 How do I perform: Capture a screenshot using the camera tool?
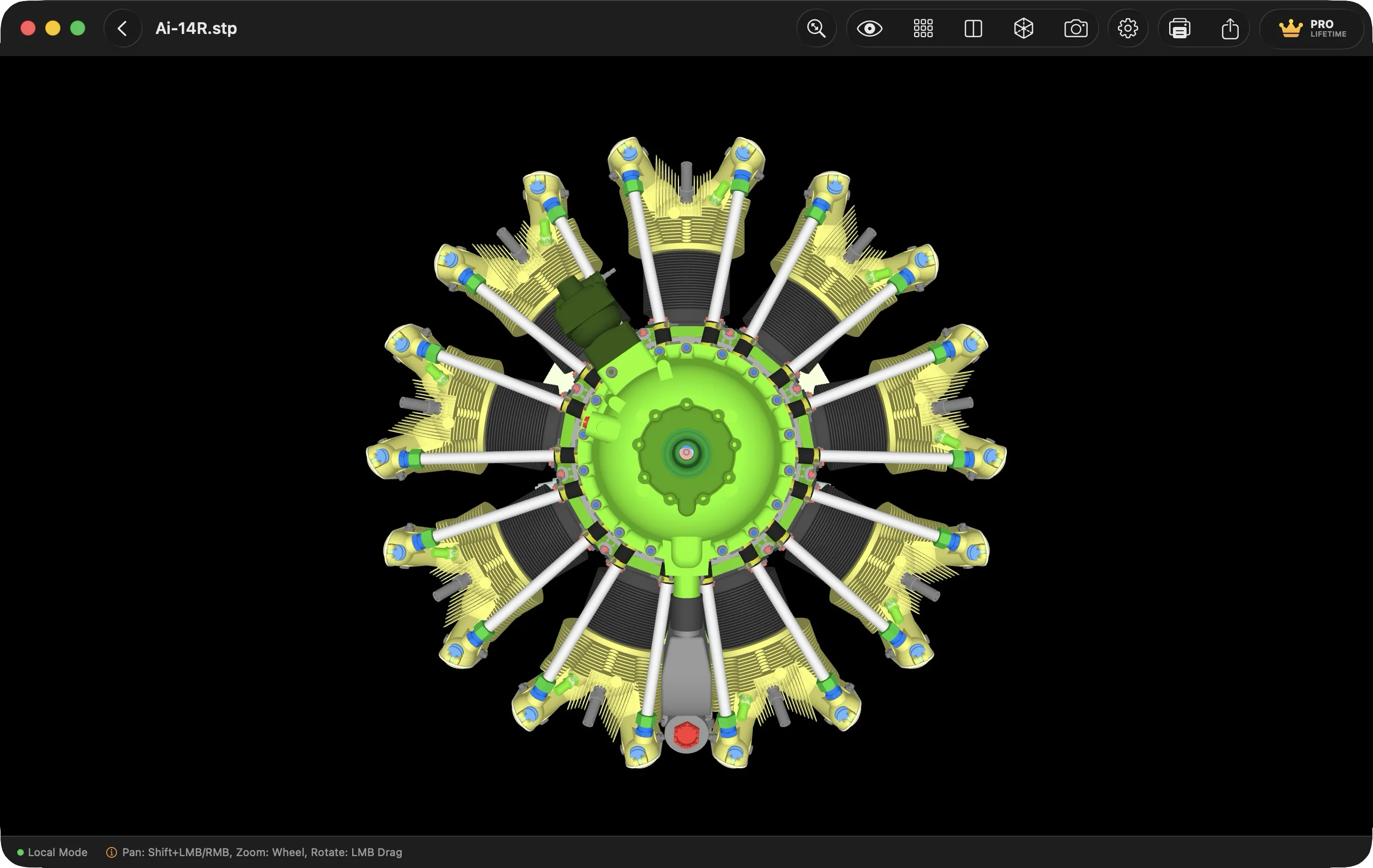[x=1076, y=29]
